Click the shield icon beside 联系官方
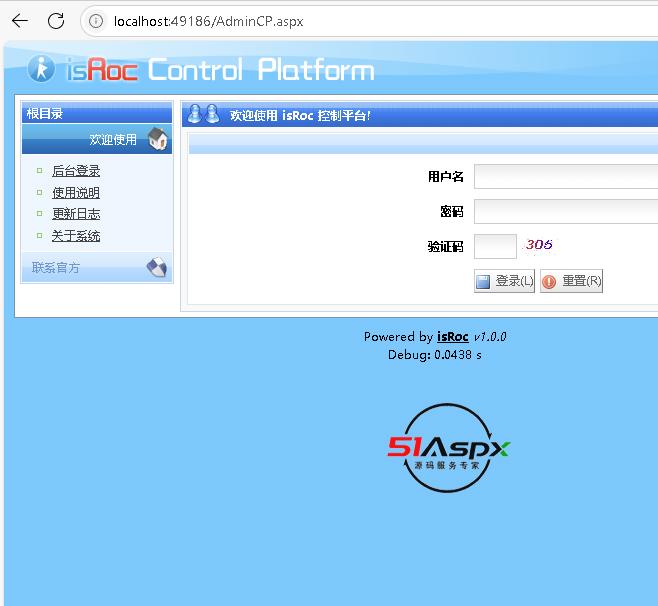Viewport: 658px width, 606px height. tap(157, 267)
